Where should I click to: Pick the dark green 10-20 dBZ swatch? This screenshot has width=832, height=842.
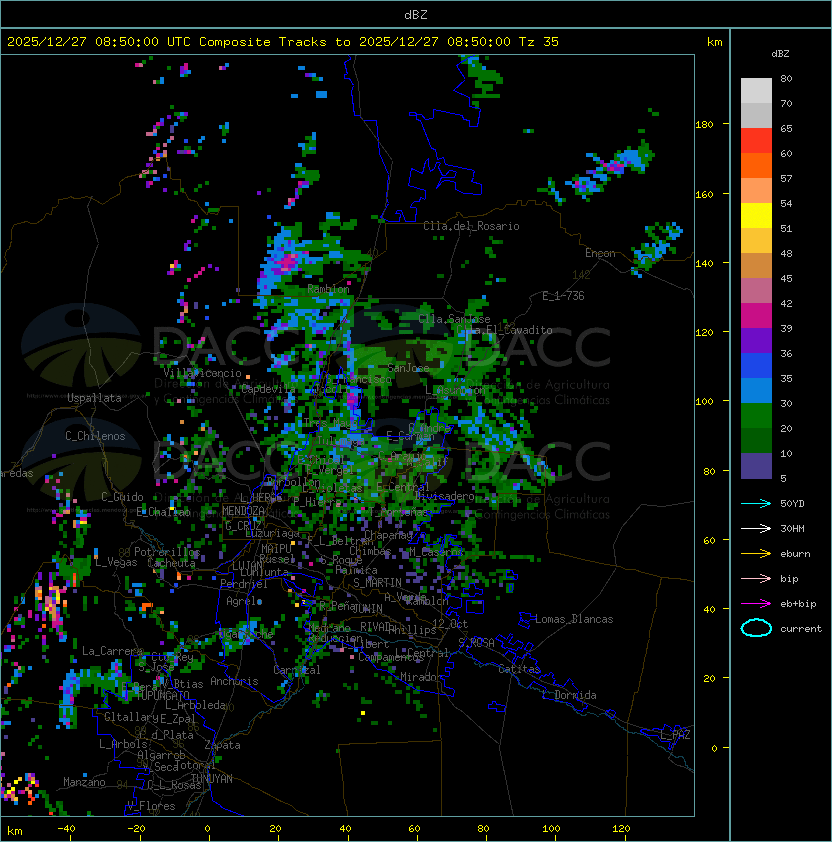click(756, 440)
